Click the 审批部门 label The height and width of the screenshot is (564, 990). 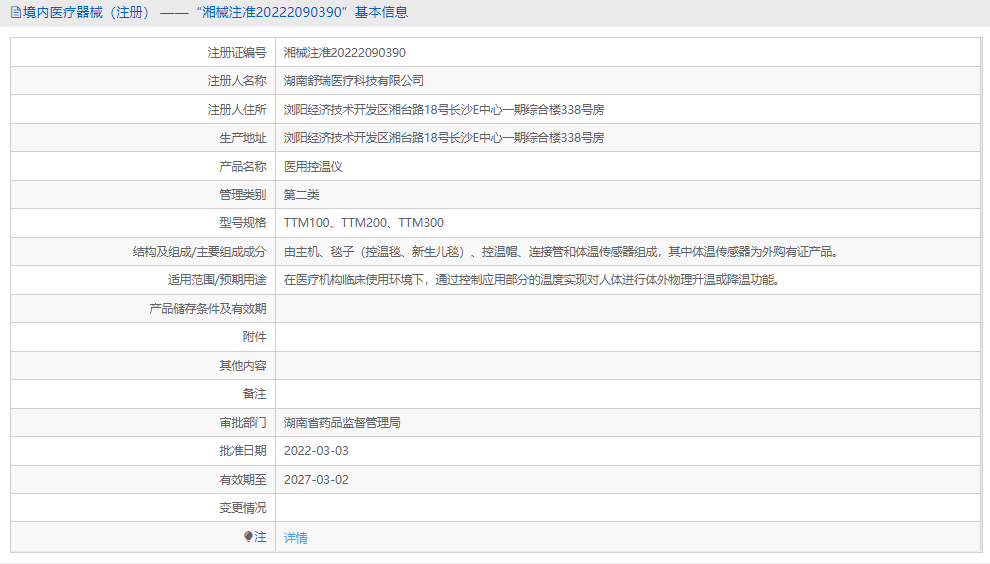[242, 423]
